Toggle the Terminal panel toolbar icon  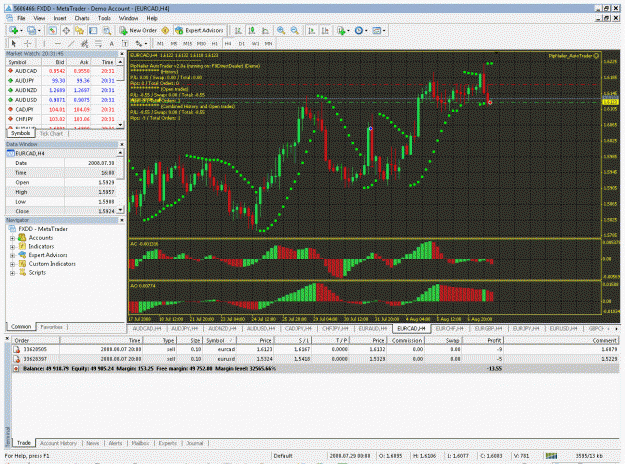click(x=93, y=30)
